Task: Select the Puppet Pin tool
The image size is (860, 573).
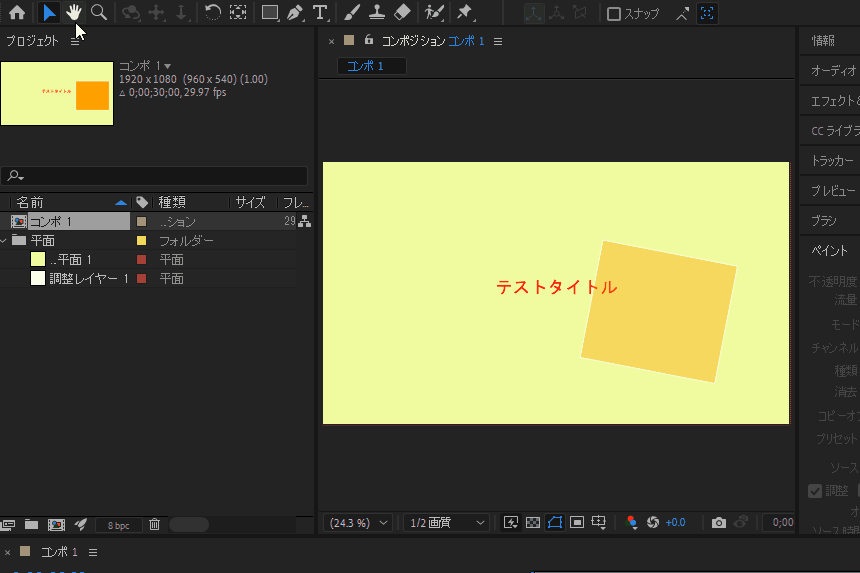Action: coord(465,13)
